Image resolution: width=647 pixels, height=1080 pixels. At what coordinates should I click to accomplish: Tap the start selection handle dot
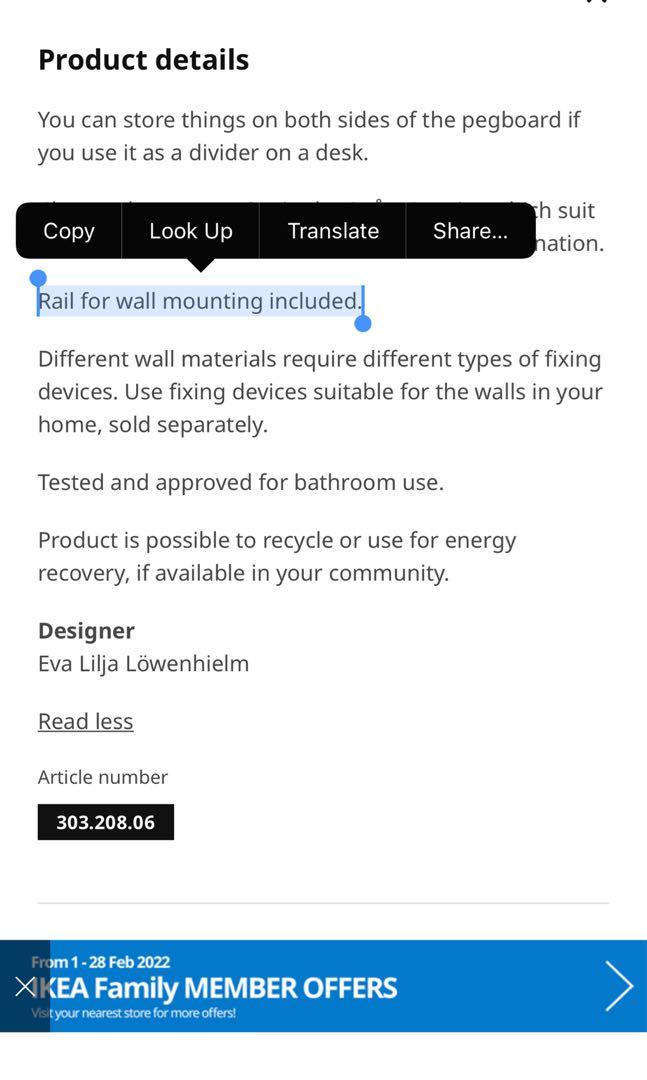[39, 278]
